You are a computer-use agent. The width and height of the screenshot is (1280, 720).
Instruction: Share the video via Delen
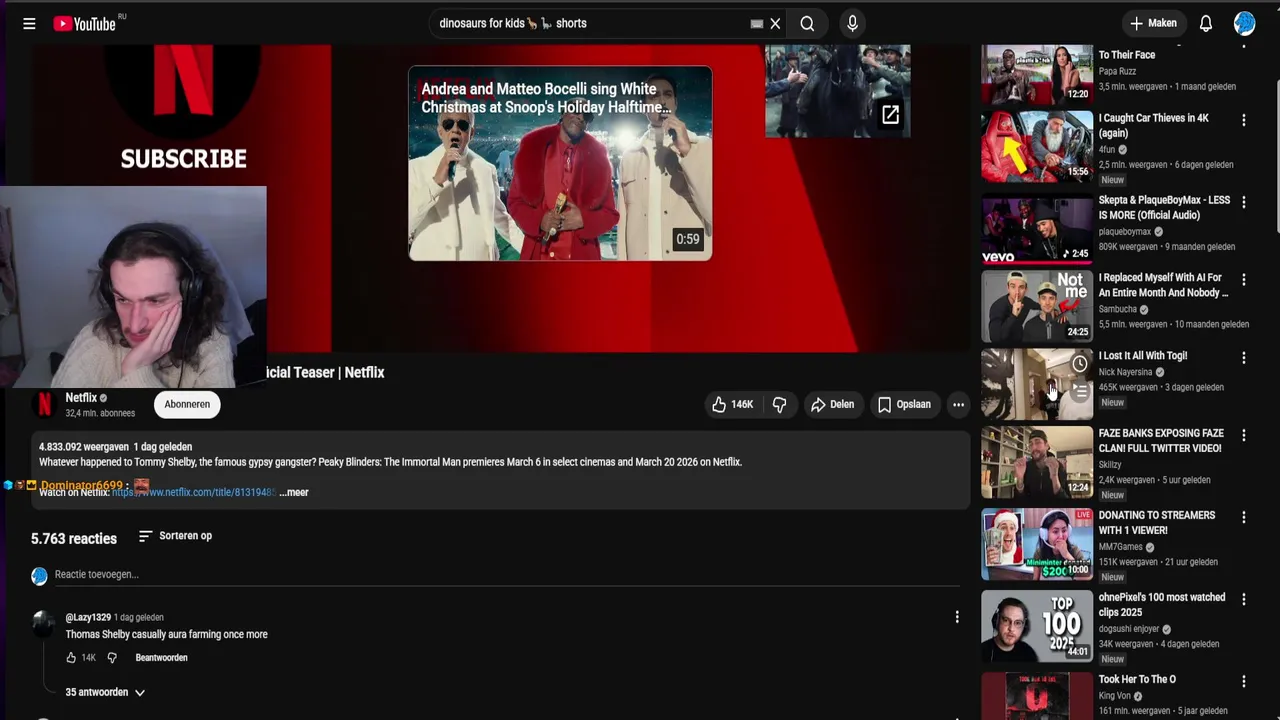pos(832,404)
